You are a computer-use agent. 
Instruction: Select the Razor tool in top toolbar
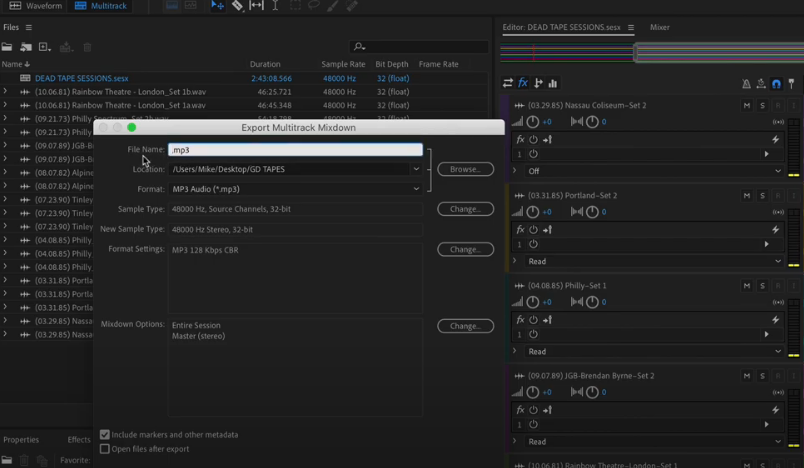point(237,6)
